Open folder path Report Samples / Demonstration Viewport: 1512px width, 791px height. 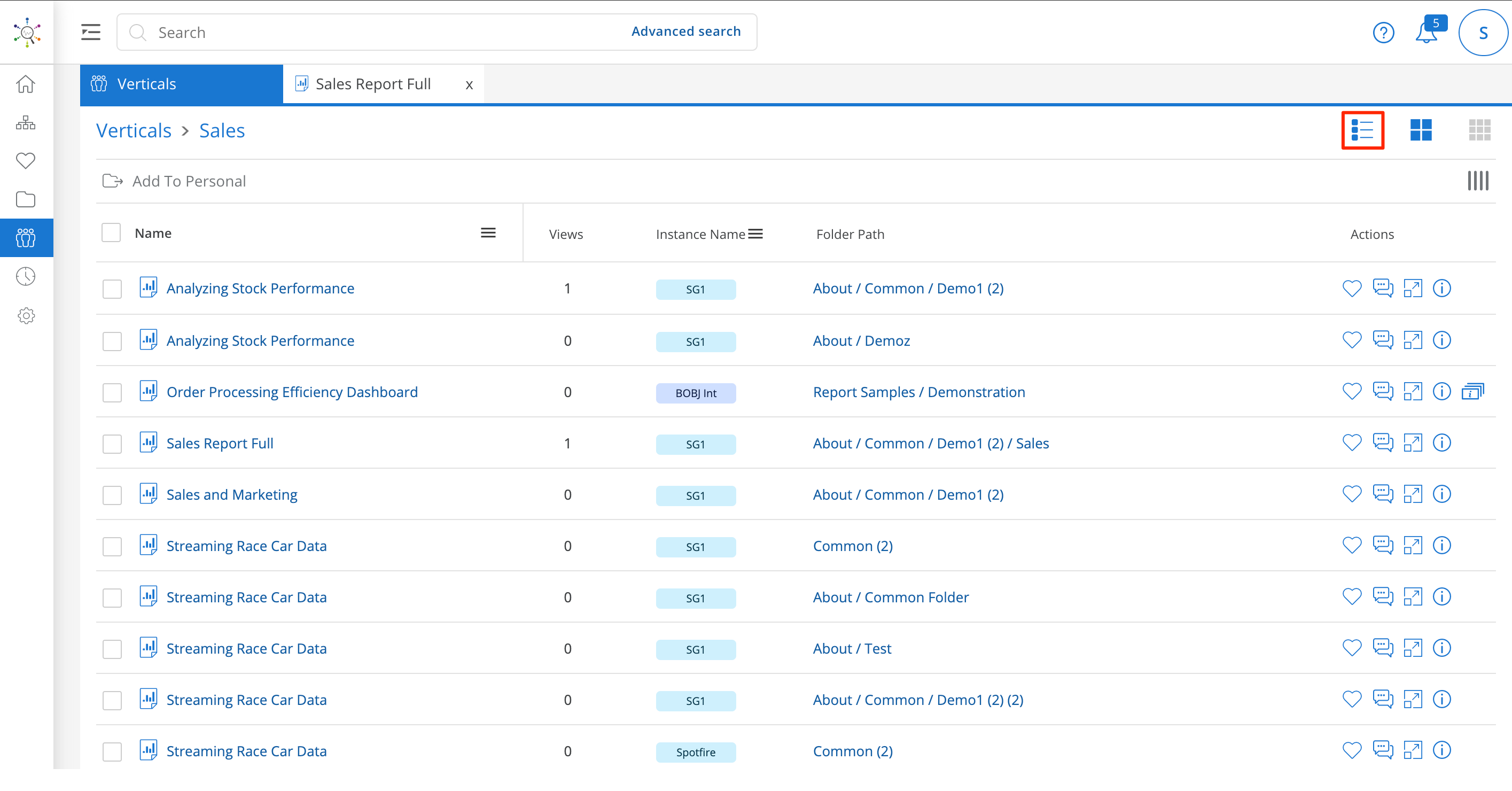918,392
